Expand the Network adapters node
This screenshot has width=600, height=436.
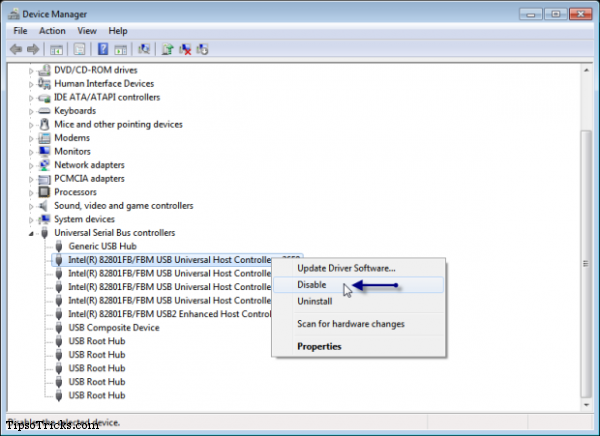[x=31, y=165]
